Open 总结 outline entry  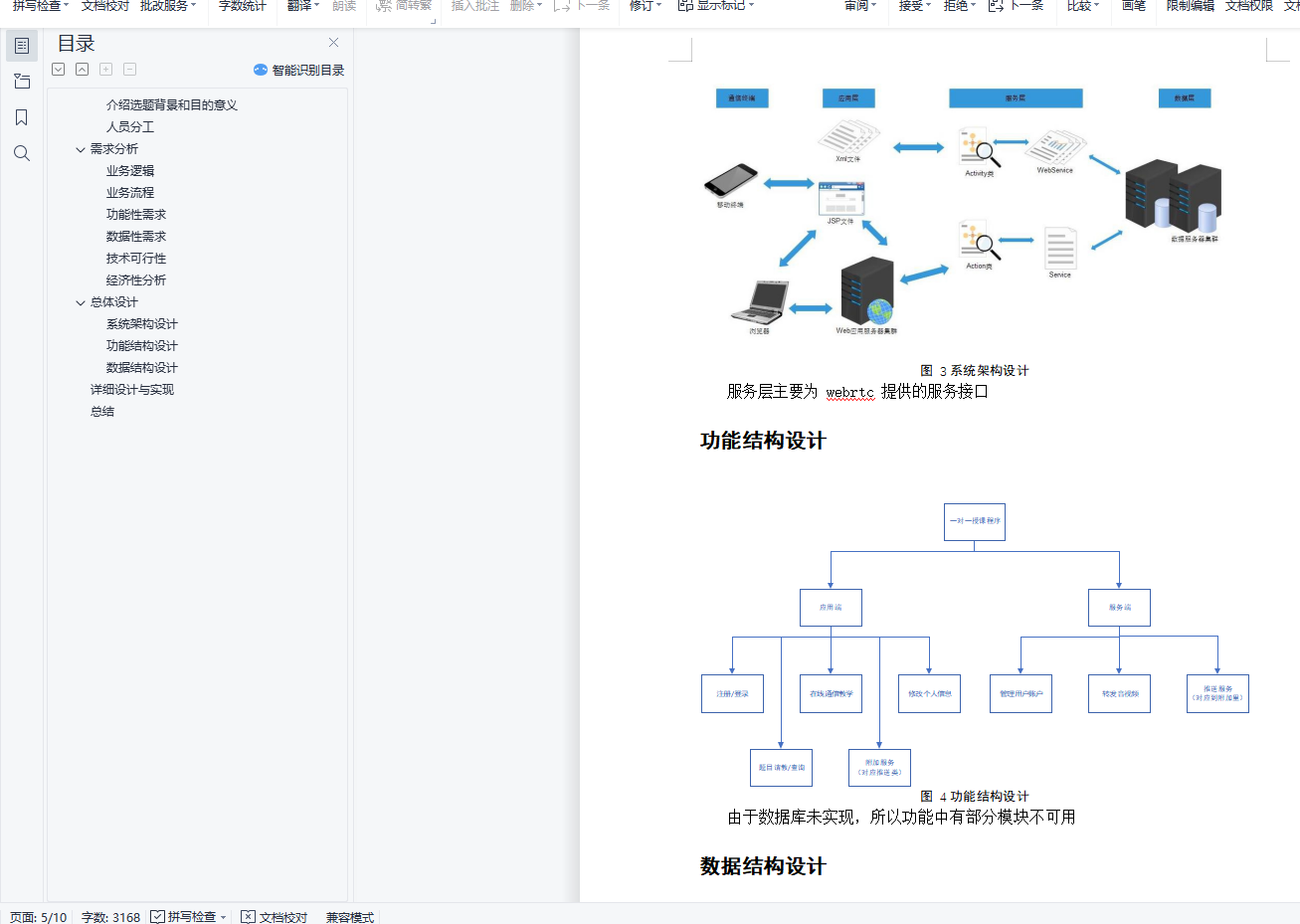(102, 411)
